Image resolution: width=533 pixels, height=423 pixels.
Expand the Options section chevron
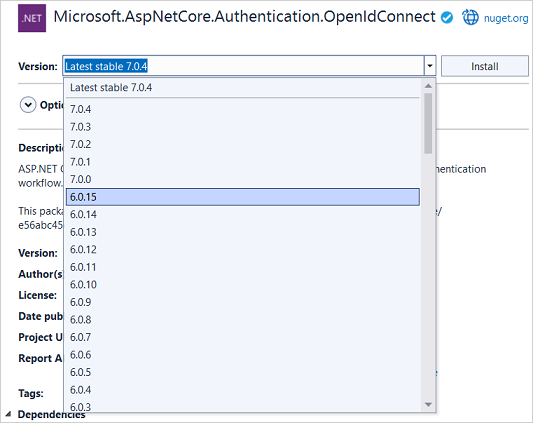click(x=28, y=105)
